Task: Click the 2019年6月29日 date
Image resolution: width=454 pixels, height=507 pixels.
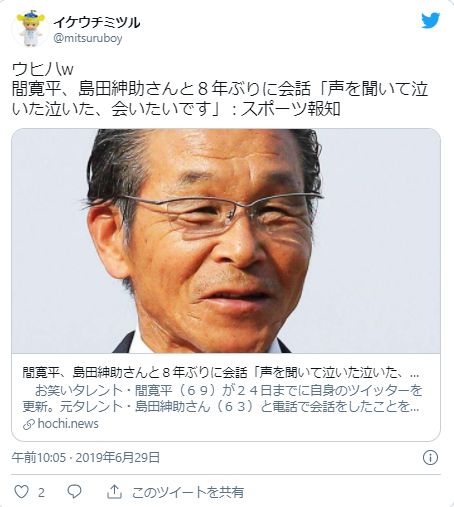Action: (x=118, y=457)
